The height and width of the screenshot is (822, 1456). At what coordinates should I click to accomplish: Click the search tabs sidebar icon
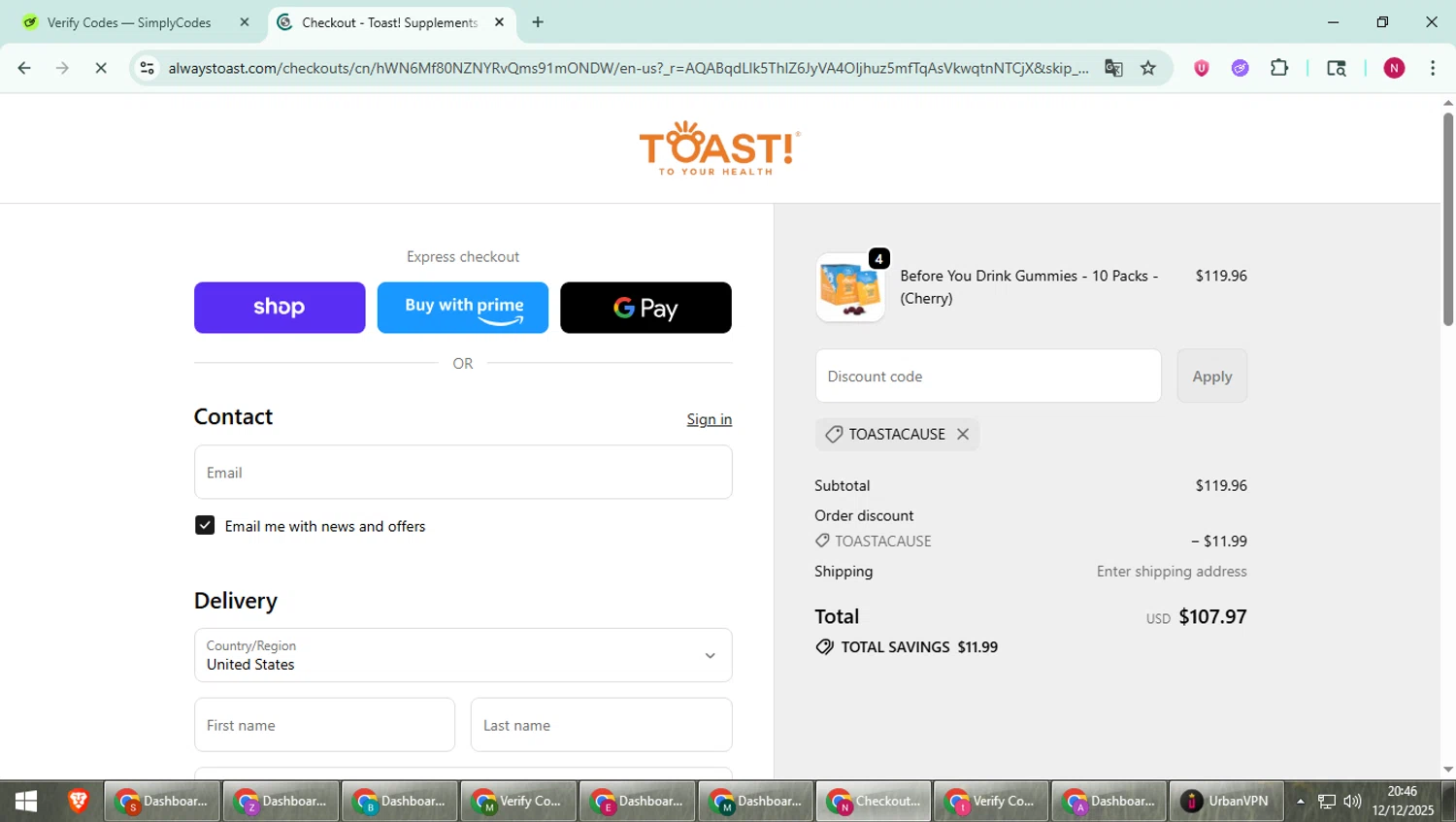click(x=1337, y=68)
